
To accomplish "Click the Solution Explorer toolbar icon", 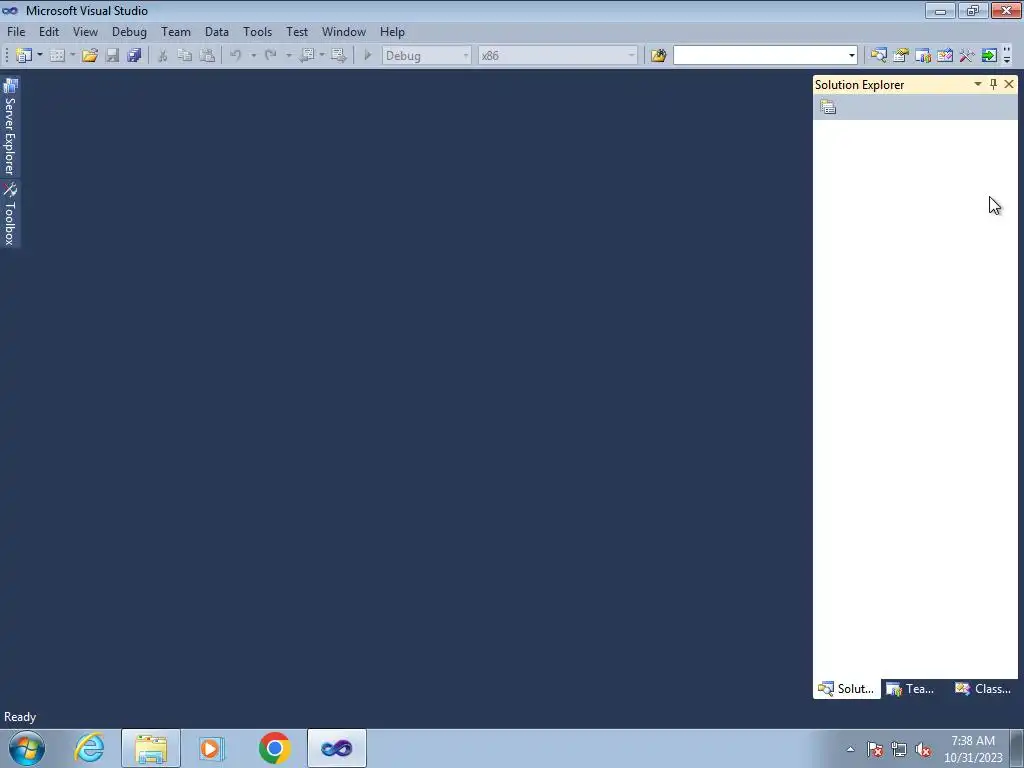I will pos(878,56).
